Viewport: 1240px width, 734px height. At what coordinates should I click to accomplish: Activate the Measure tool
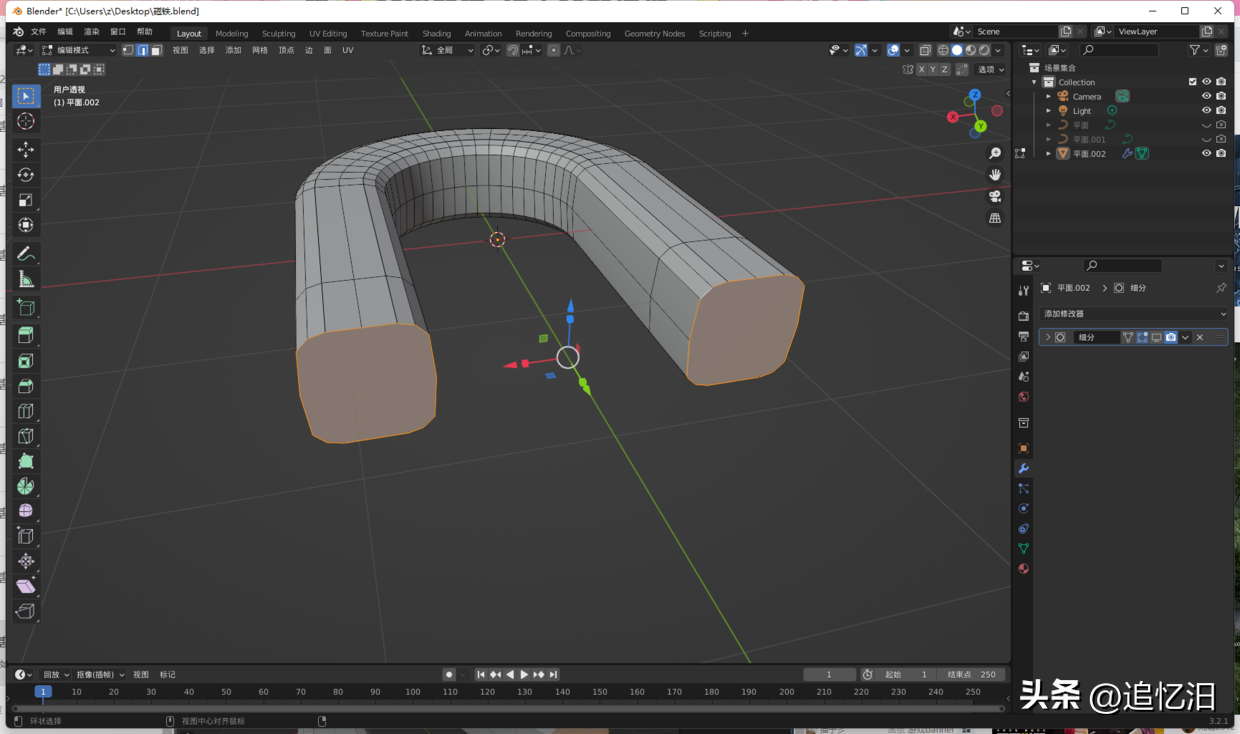[x=25, y=278]
